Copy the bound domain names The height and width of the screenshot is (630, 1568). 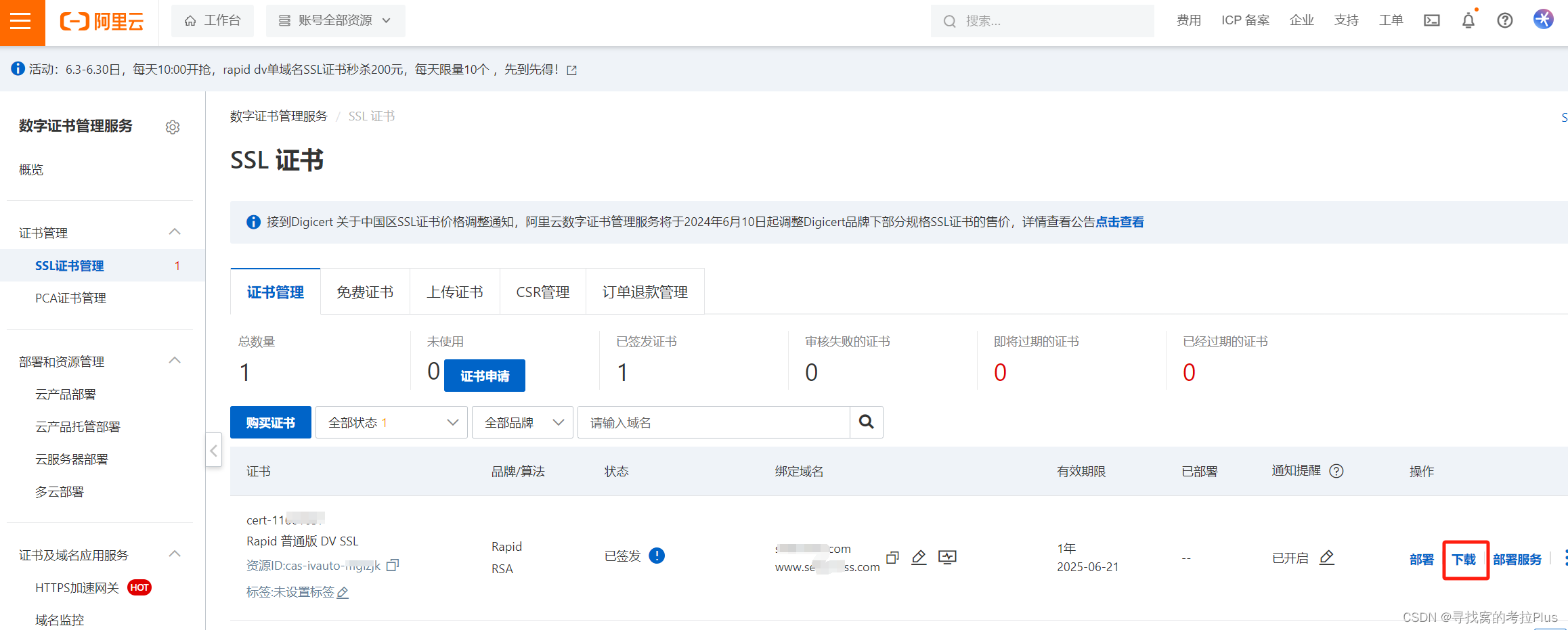[892, 558]
